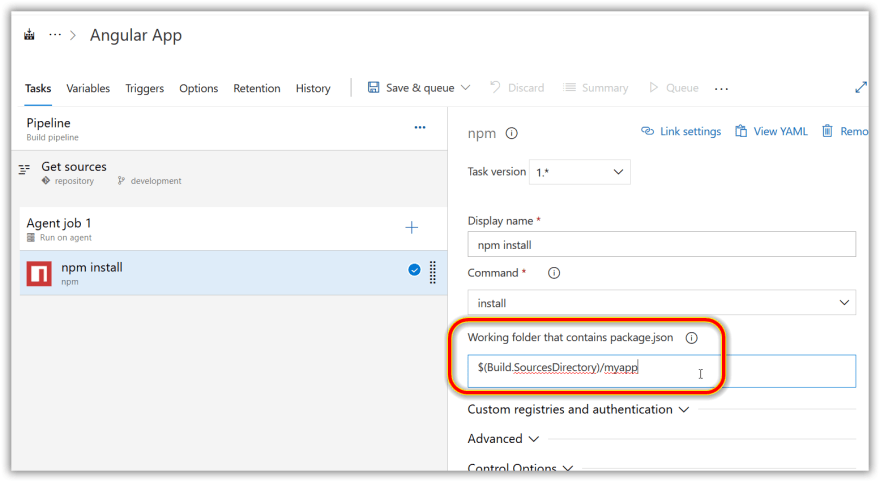
Task: Click the Get sources list icon
Action: pyautogui.click(x=24, y=169)
